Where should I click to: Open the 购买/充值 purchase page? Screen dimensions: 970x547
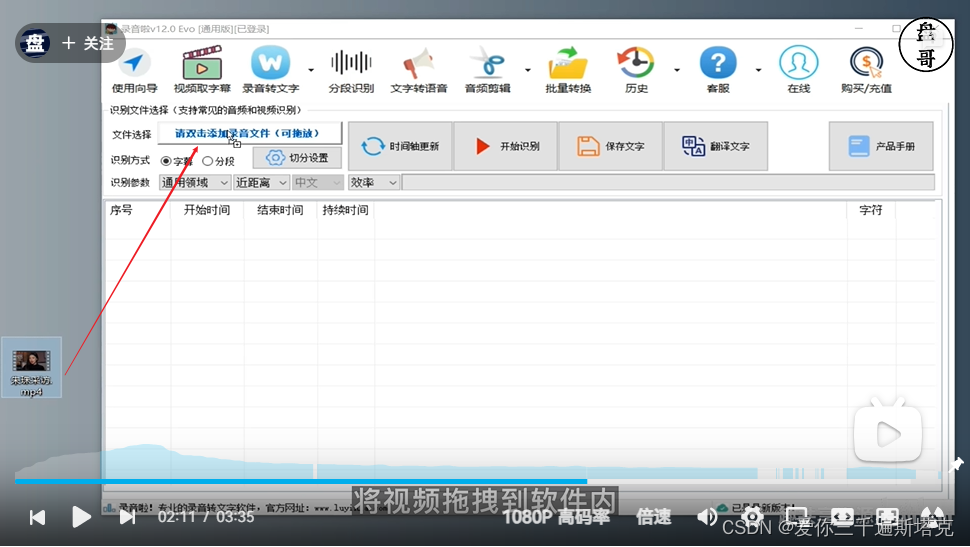866,70
